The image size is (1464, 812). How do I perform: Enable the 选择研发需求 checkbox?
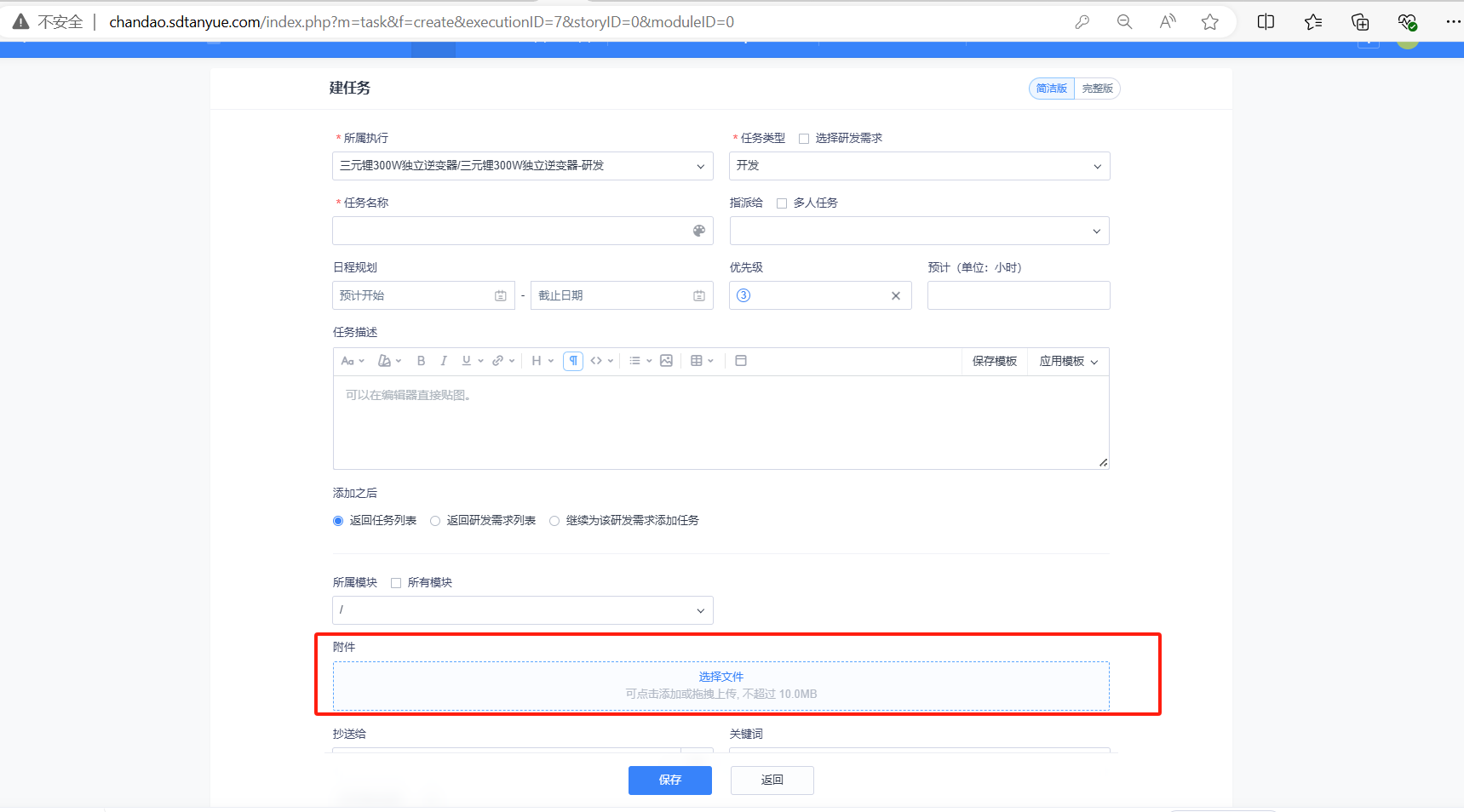804,139
